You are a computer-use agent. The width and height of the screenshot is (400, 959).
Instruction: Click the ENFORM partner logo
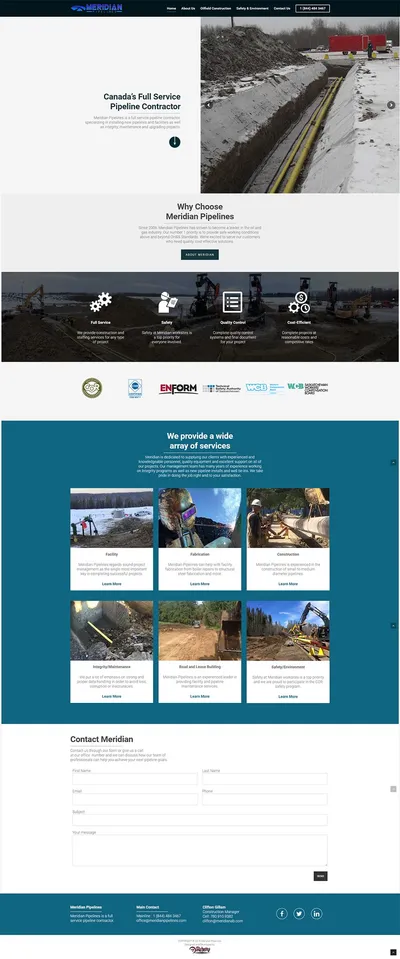pos(178,388)
